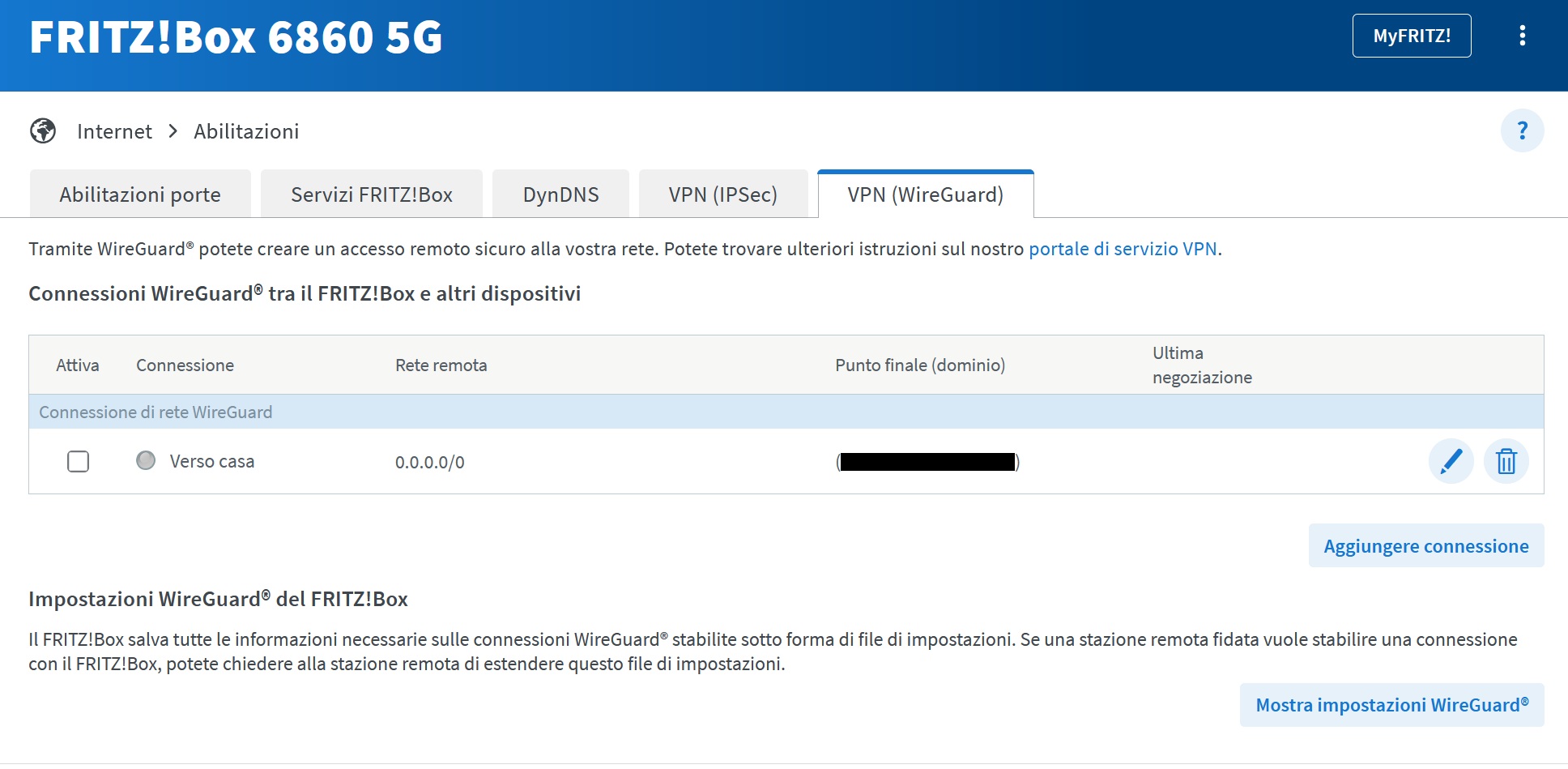Click the Punto finale (dominio) header
The height and width of the screenshot is (769, 1568).
[920, 365]
